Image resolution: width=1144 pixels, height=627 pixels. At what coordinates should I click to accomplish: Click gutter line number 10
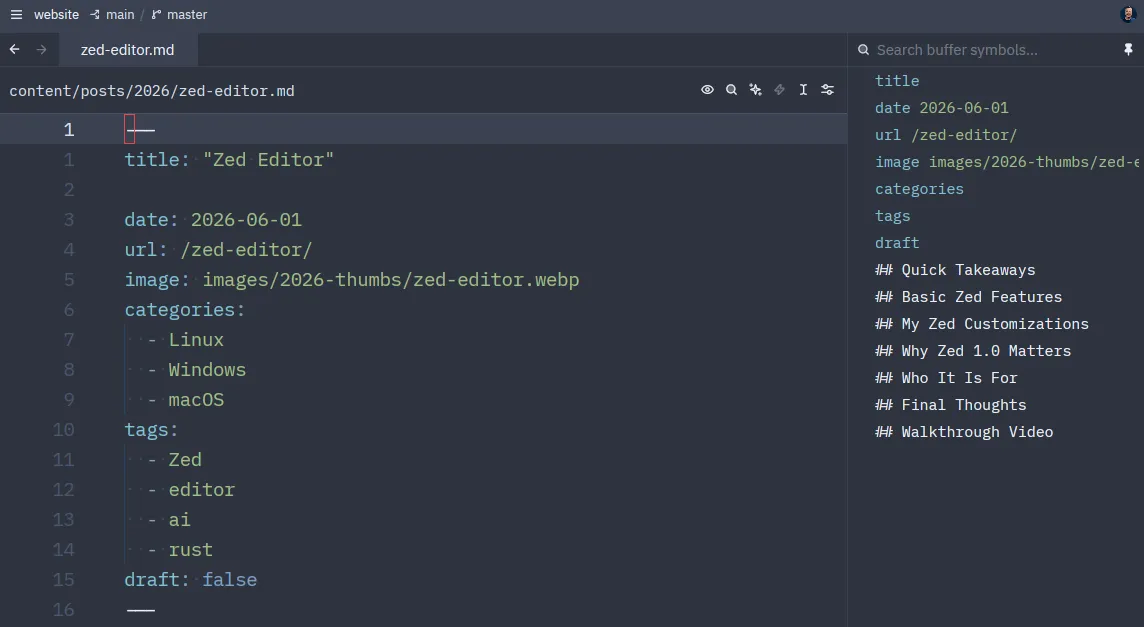point(63,430)
